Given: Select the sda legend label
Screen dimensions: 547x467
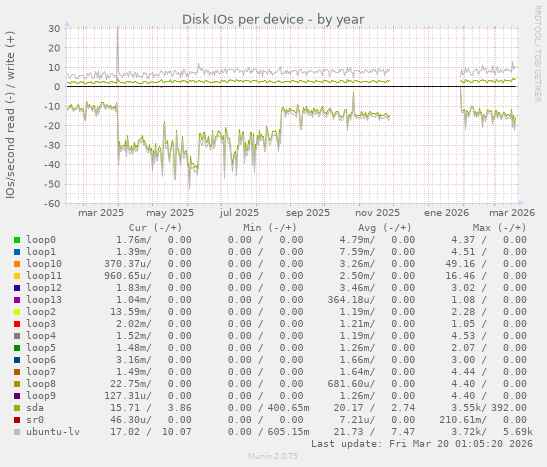Looking at the screenshot, I should 35,408.
